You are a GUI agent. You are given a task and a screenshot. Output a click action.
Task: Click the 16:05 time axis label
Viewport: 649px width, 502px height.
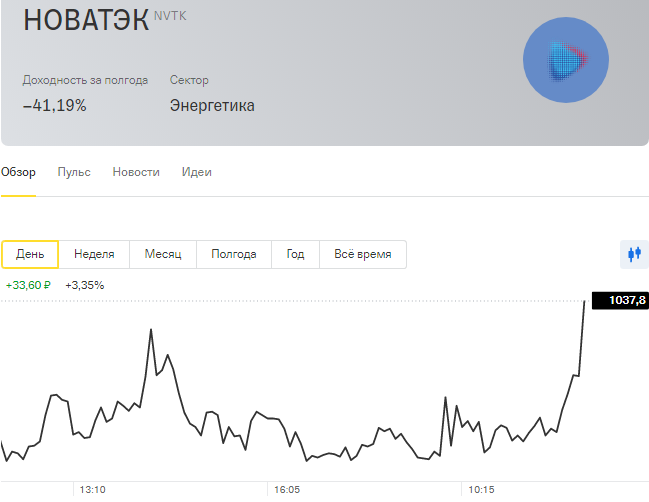pos(287,490)
